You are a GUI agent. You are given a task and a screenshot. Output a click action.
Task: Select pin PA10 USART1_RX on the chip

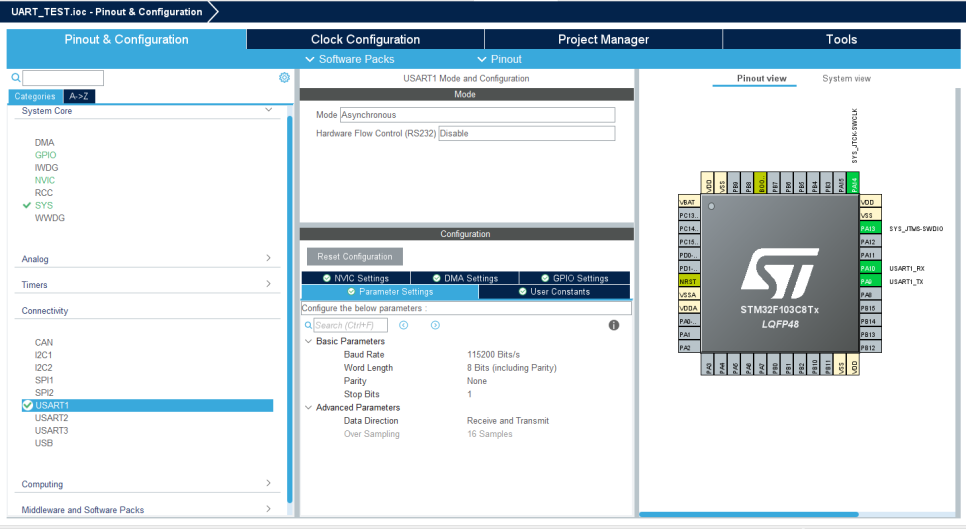(870, 269)
